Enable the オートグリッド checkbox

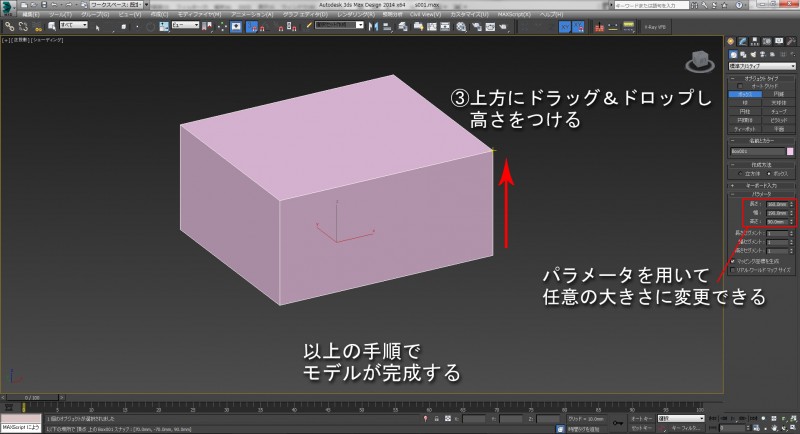[738, 86]
